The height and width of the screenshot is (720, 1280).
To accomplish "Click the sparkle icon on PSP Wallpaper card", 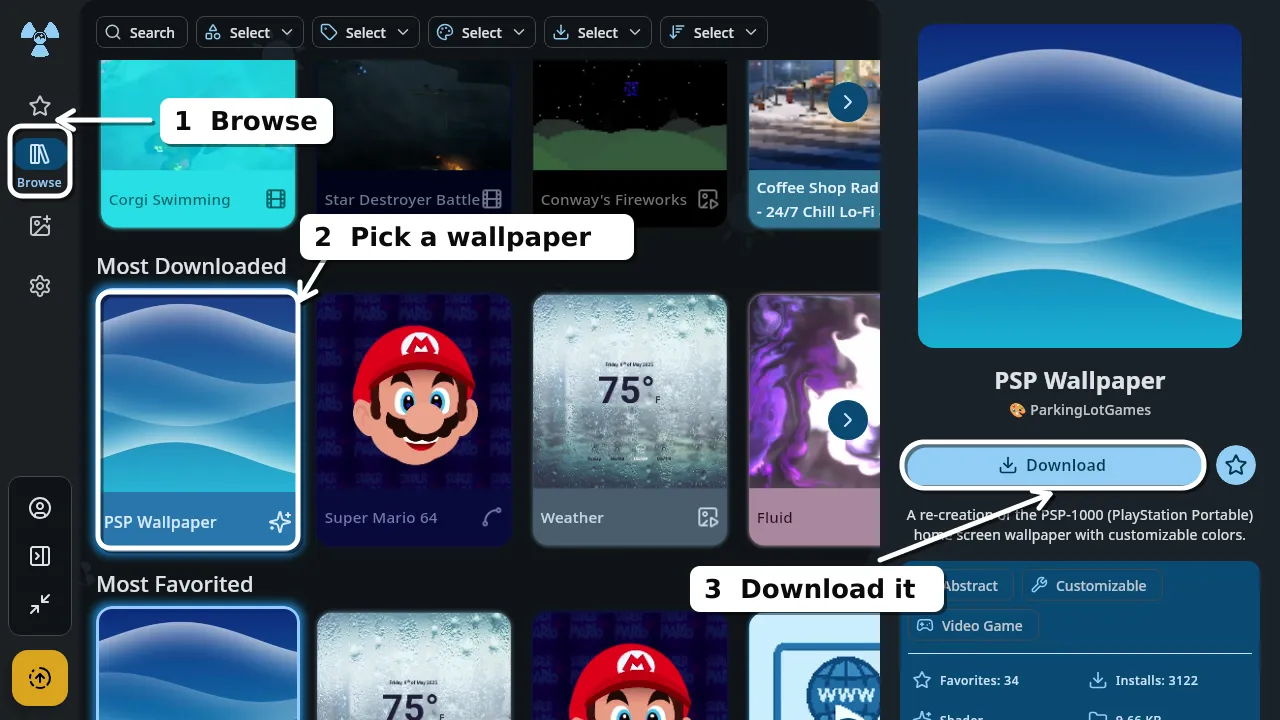I will pyautogui.click(x=280, y=521).
